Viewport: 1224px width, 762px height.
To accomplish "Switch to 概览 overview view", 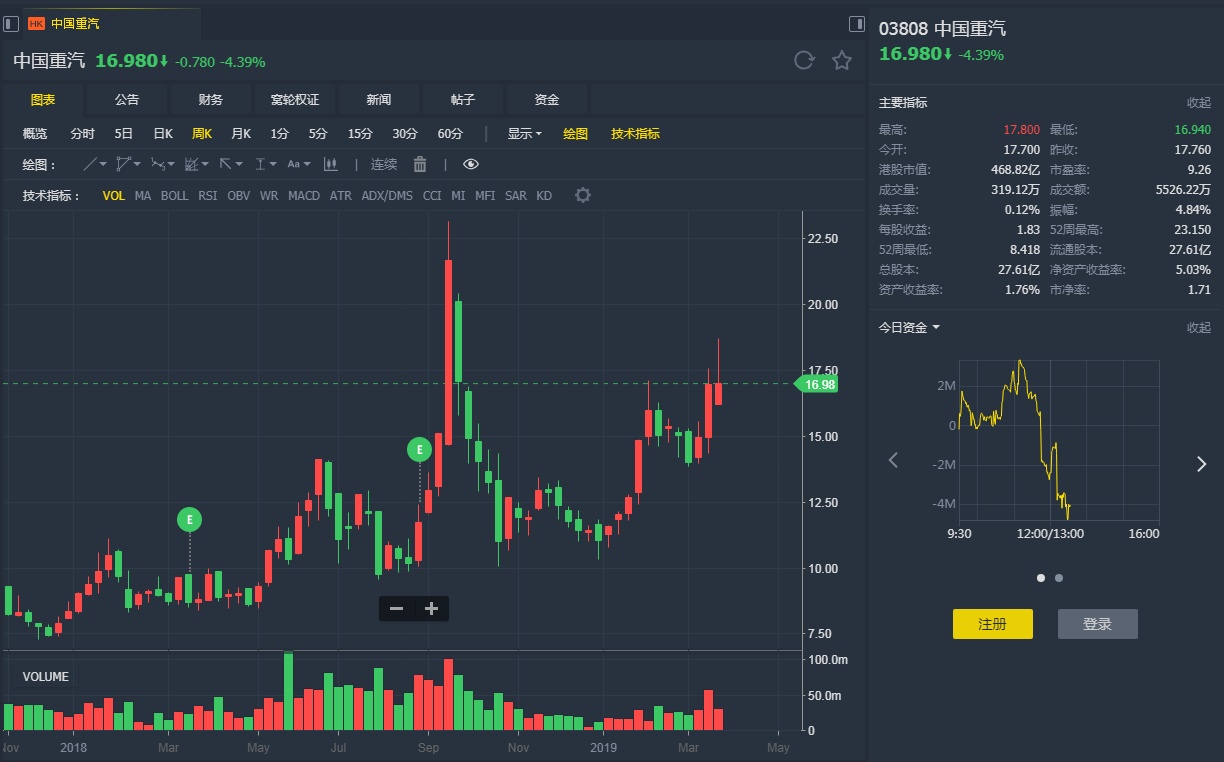I will pyautogui.click(x=34, y=133).
